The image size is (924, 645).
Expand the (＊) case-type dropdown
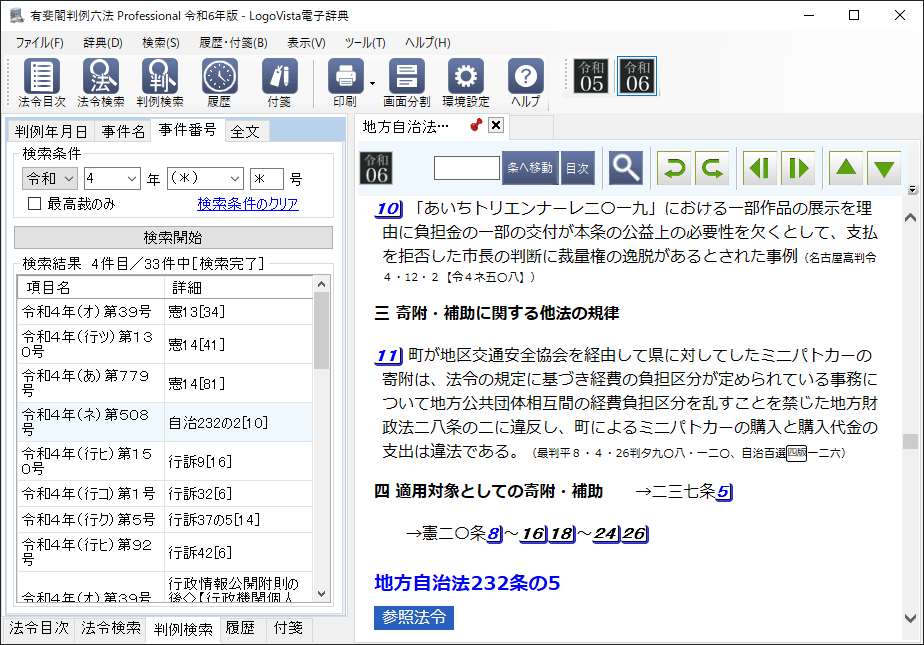point(205,178)
